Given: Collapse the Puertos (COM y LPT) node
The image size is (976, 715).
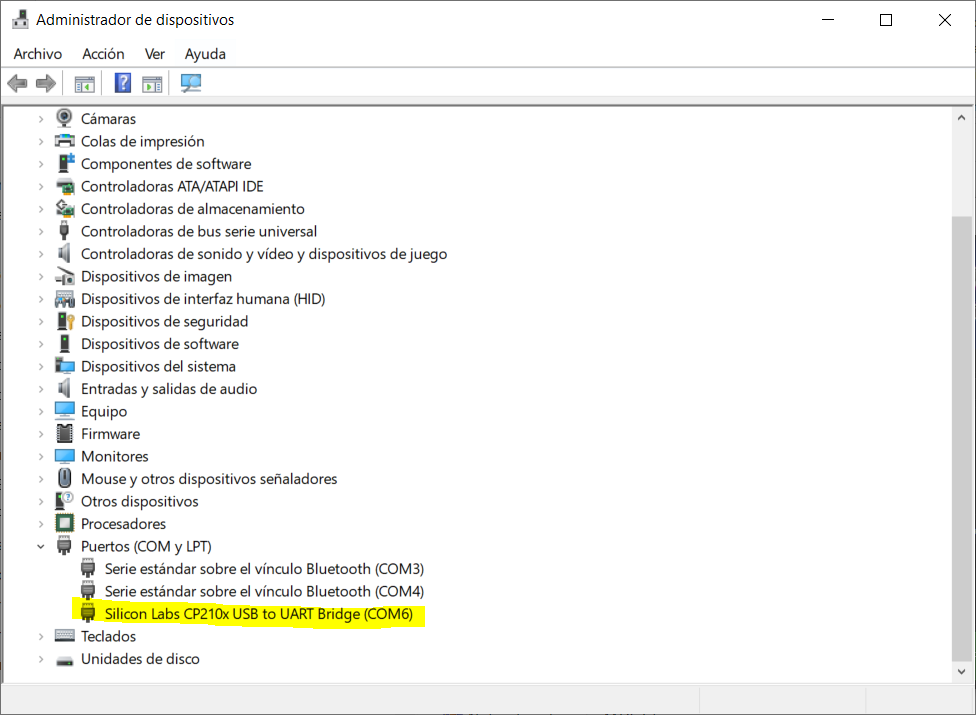Looking at the screenshot, I should point(41,546).
